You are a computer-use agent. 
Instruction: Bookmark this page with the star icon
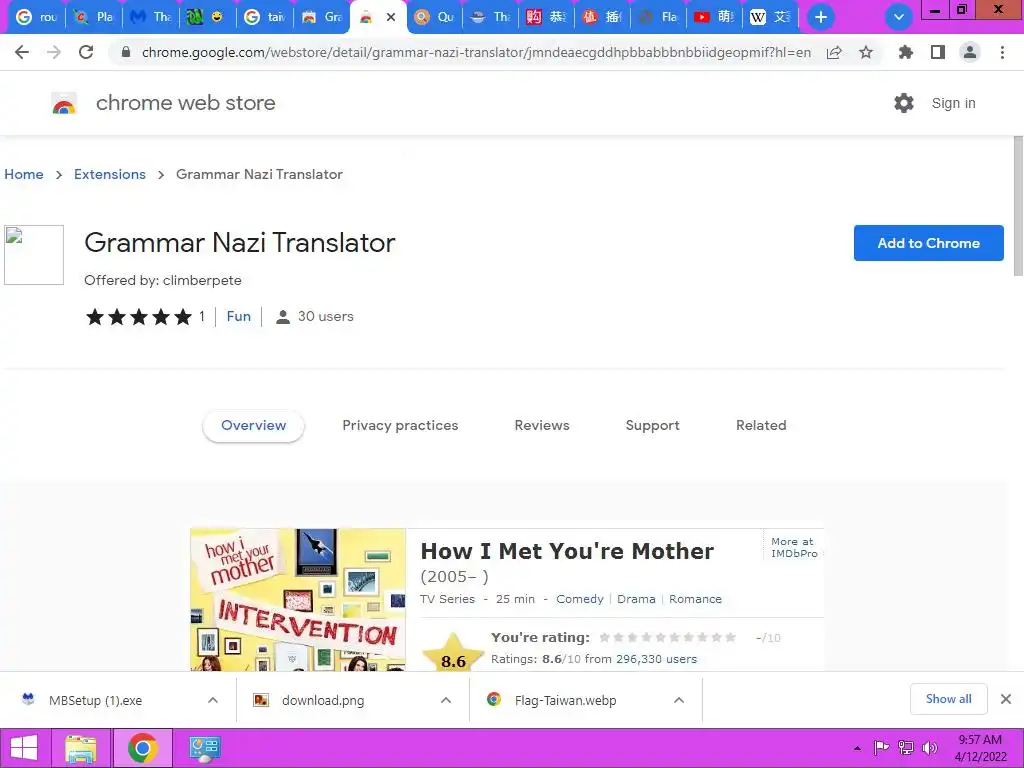866,52
